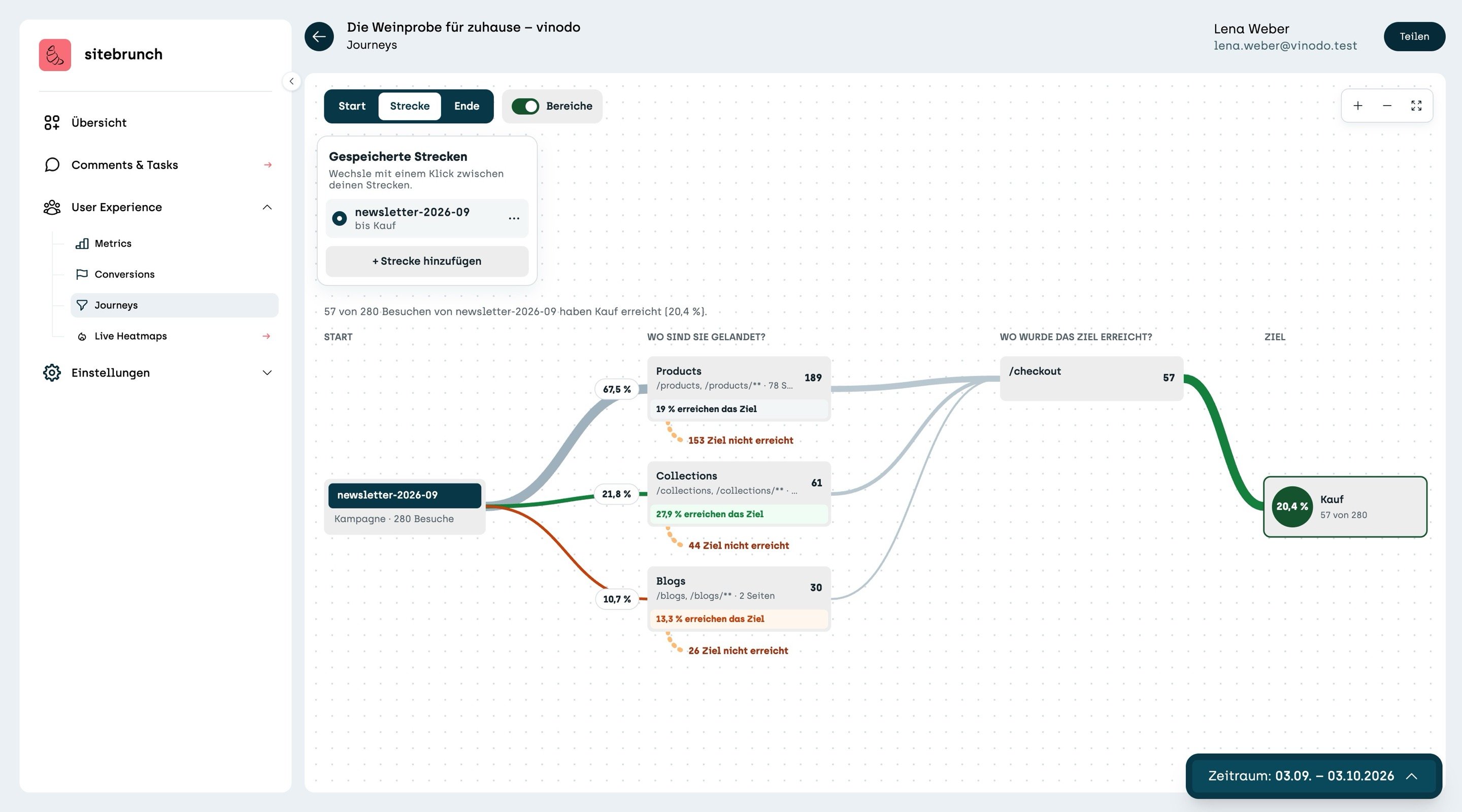Click 153 Ziel nicht erreicht link
This screenshot has width=1462, height=812.
point(740,441)
